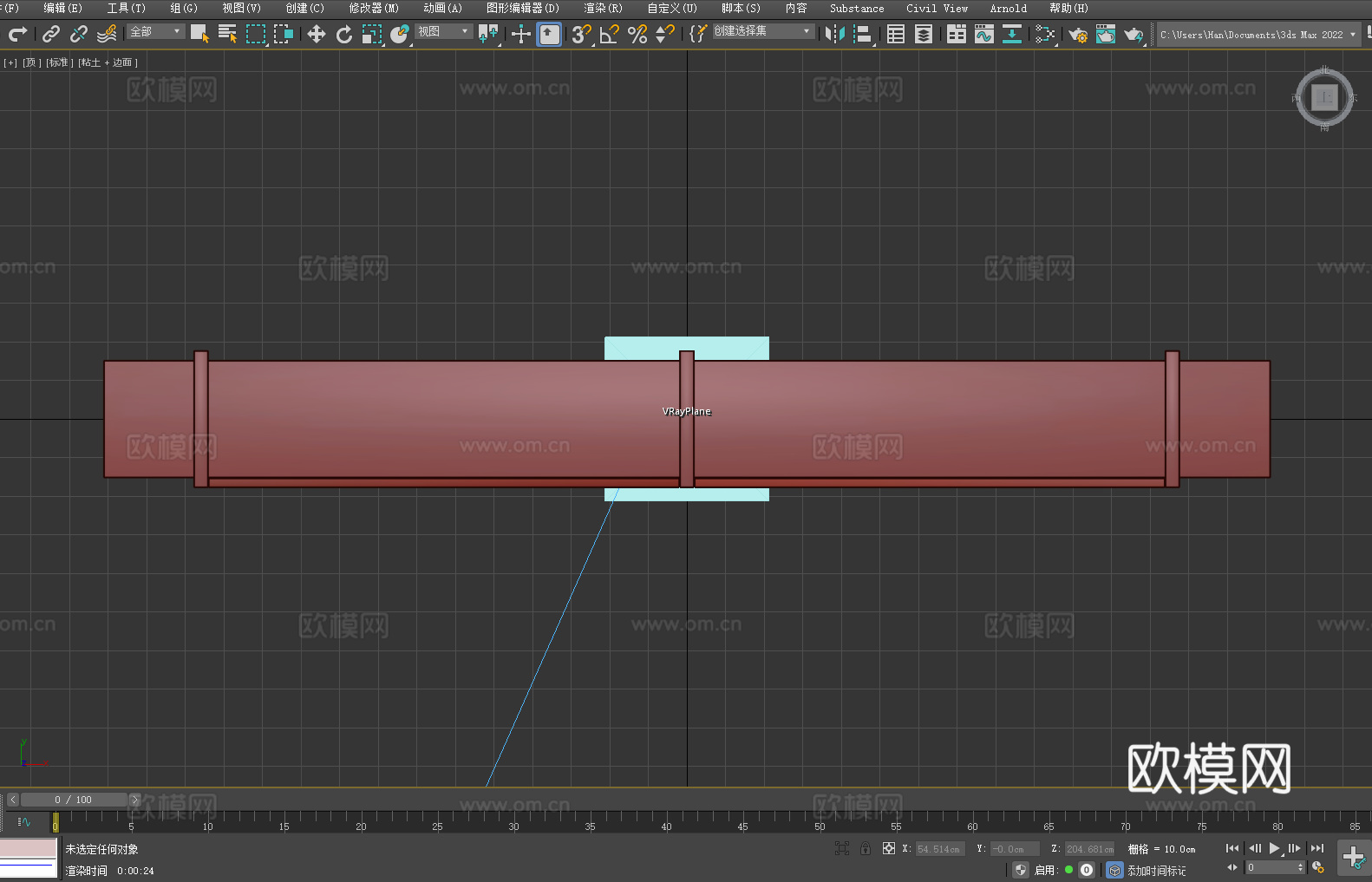
Task: Expand project path dropdown
Action: click(x=1352, y=35)
